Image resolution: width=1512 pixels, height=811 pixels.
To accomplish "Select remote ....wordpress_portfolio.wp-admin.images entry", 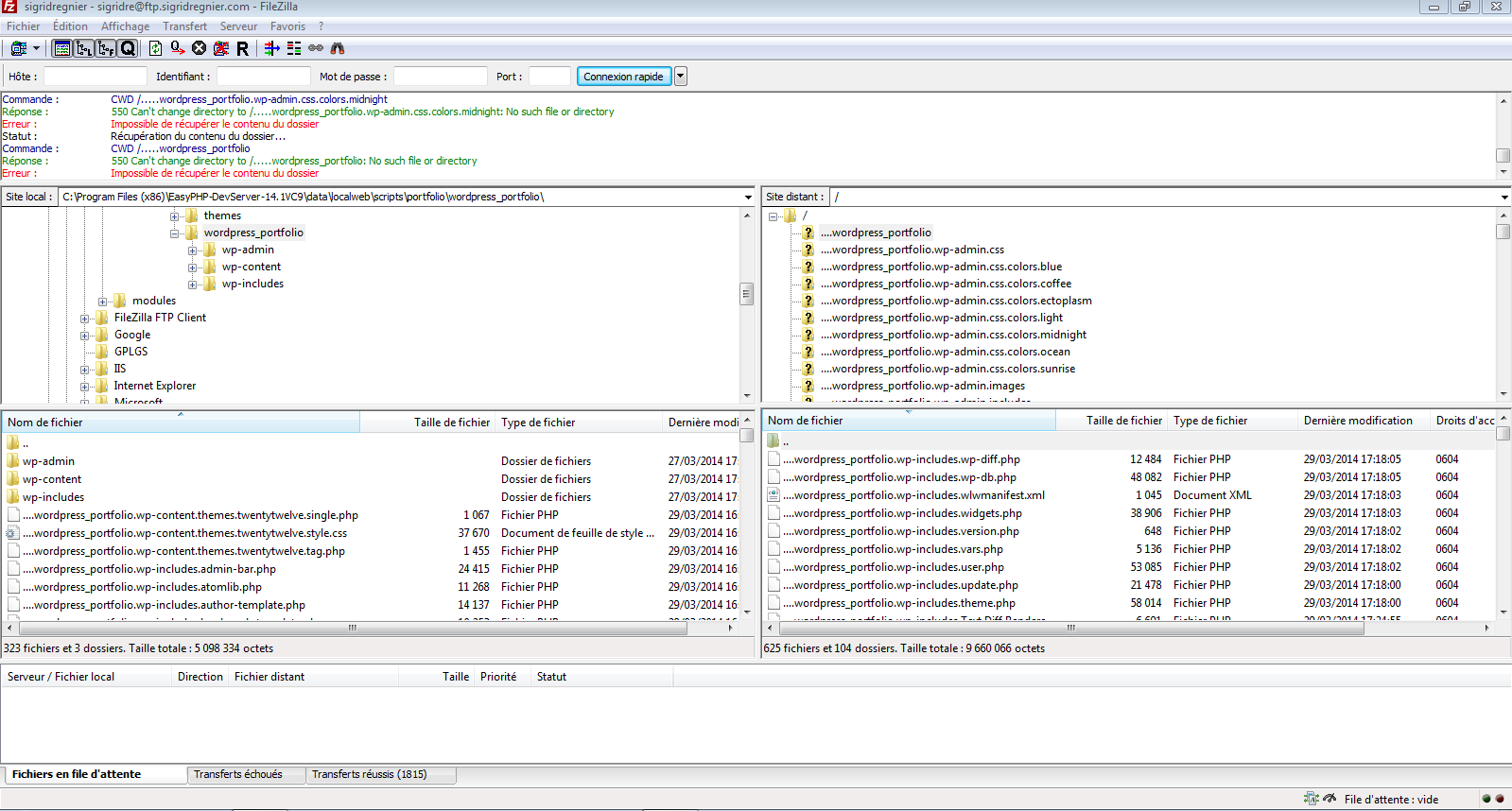I will coord(922,386).
